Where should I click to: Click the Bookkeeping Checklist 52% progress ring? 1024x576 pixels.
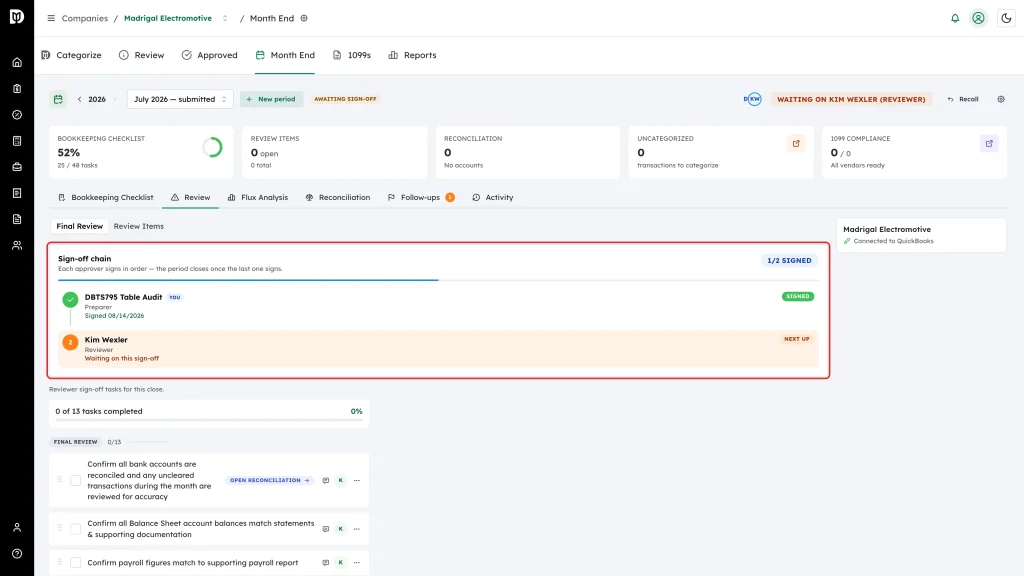(212, 148)
